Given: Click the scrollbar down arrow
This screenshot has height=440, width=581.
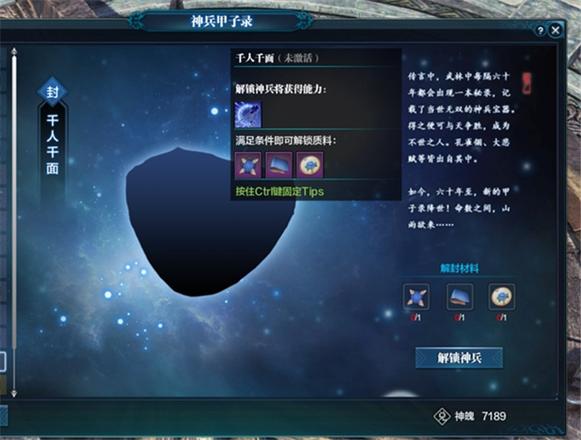Looking at the screenshot, I should coord(14,393).
